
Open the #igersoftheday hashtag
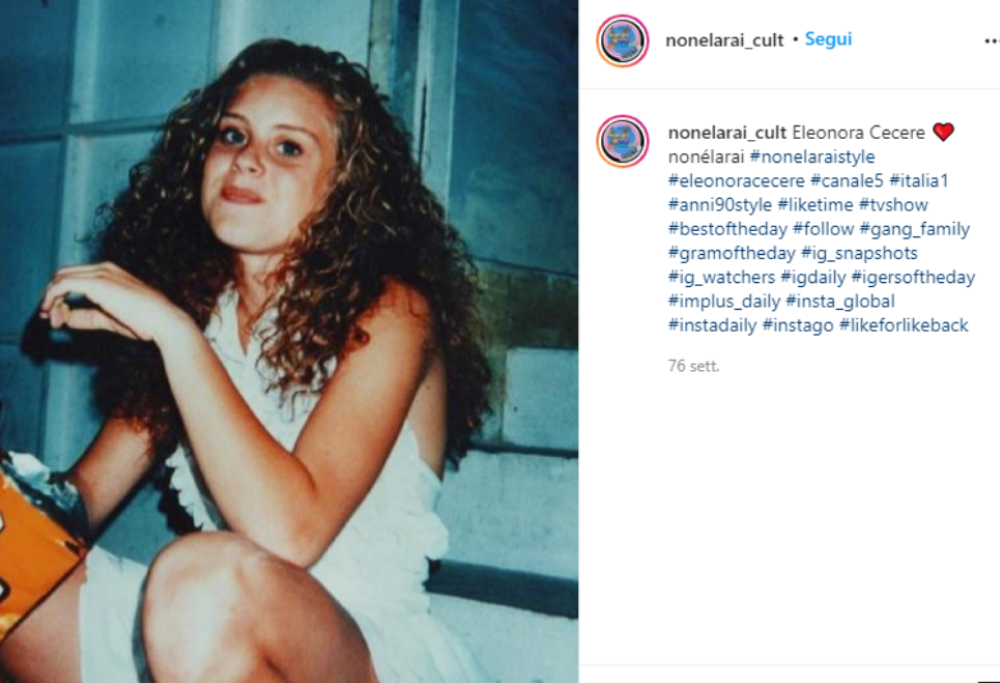(913, 277)
